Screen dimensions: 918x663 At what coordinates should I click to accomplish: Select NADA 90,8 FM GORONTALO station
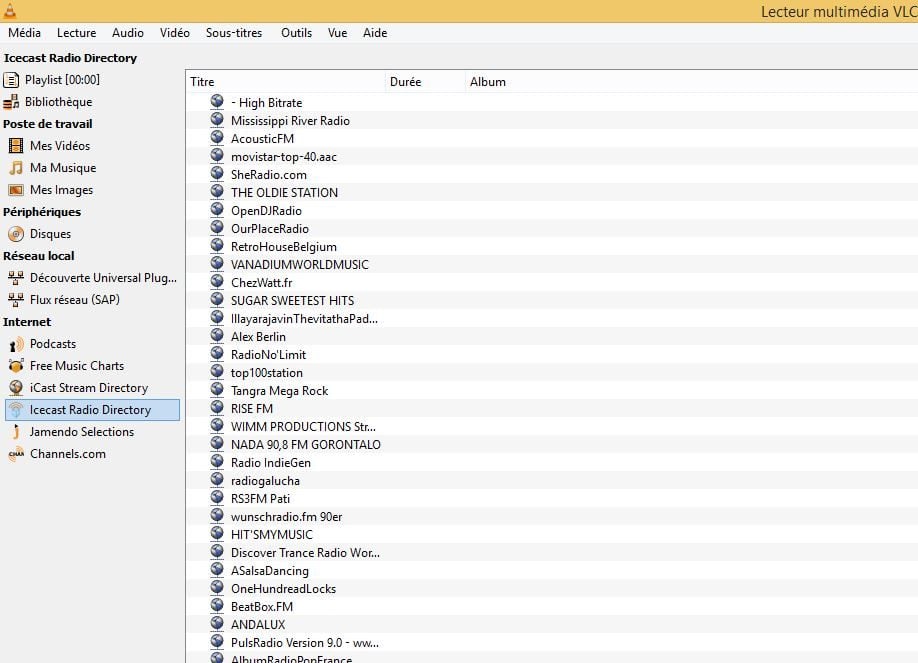[x=306, y=445]
